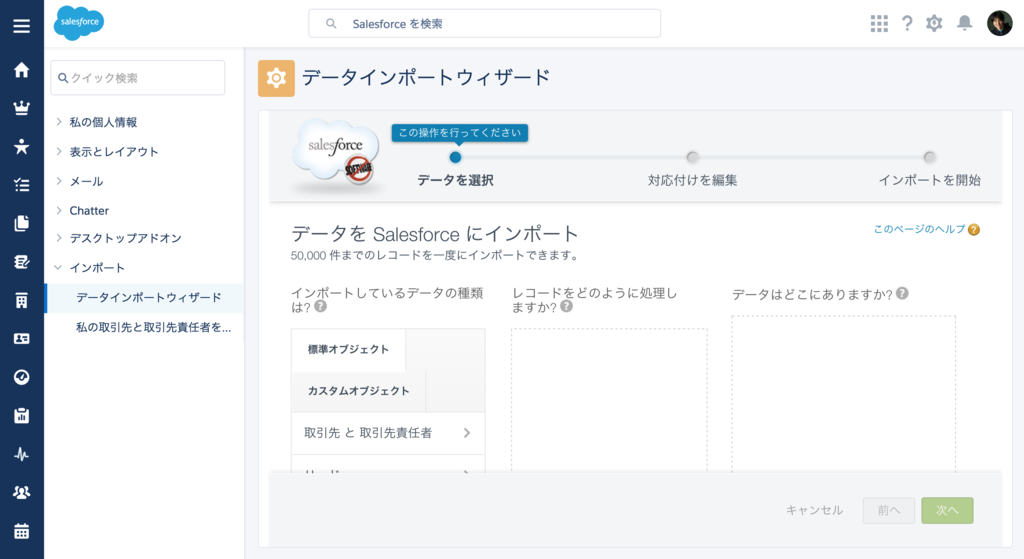Click the orange gear wizard header icon
1024x559 pixels.
point(276,78)
